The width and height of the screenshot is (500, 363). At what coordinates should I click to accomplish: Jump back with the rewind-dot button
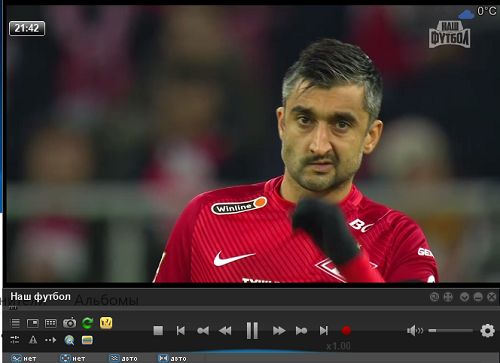203,331
